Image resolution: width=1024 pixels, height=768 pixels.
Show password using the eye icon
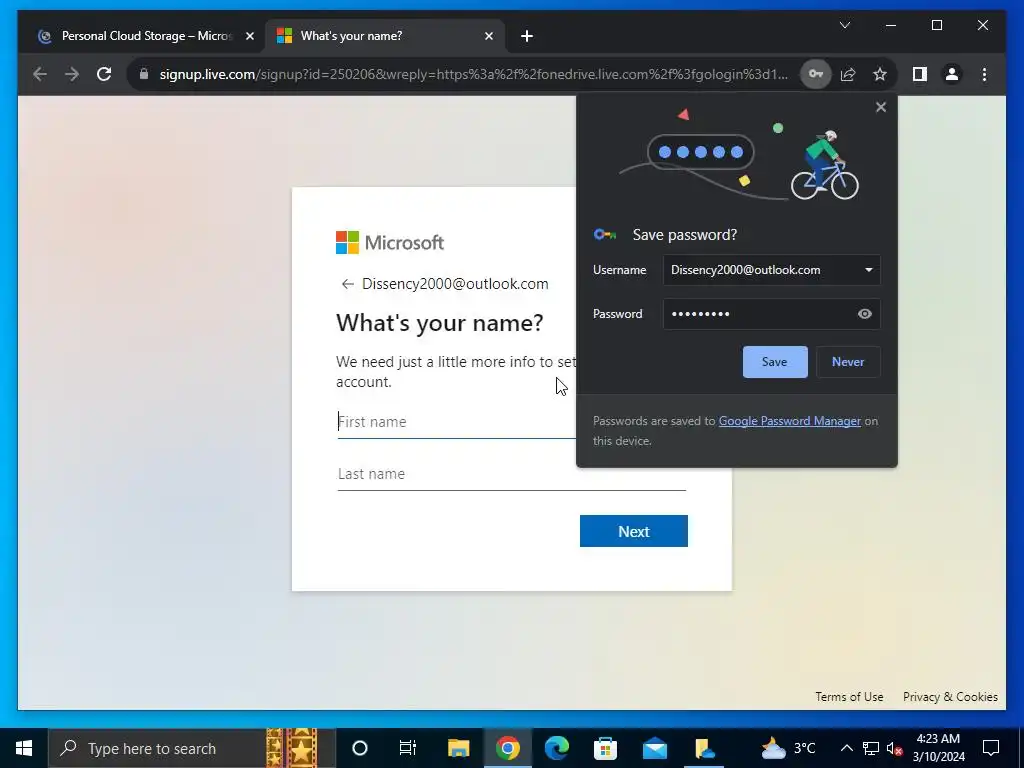[x=864, y=314]
